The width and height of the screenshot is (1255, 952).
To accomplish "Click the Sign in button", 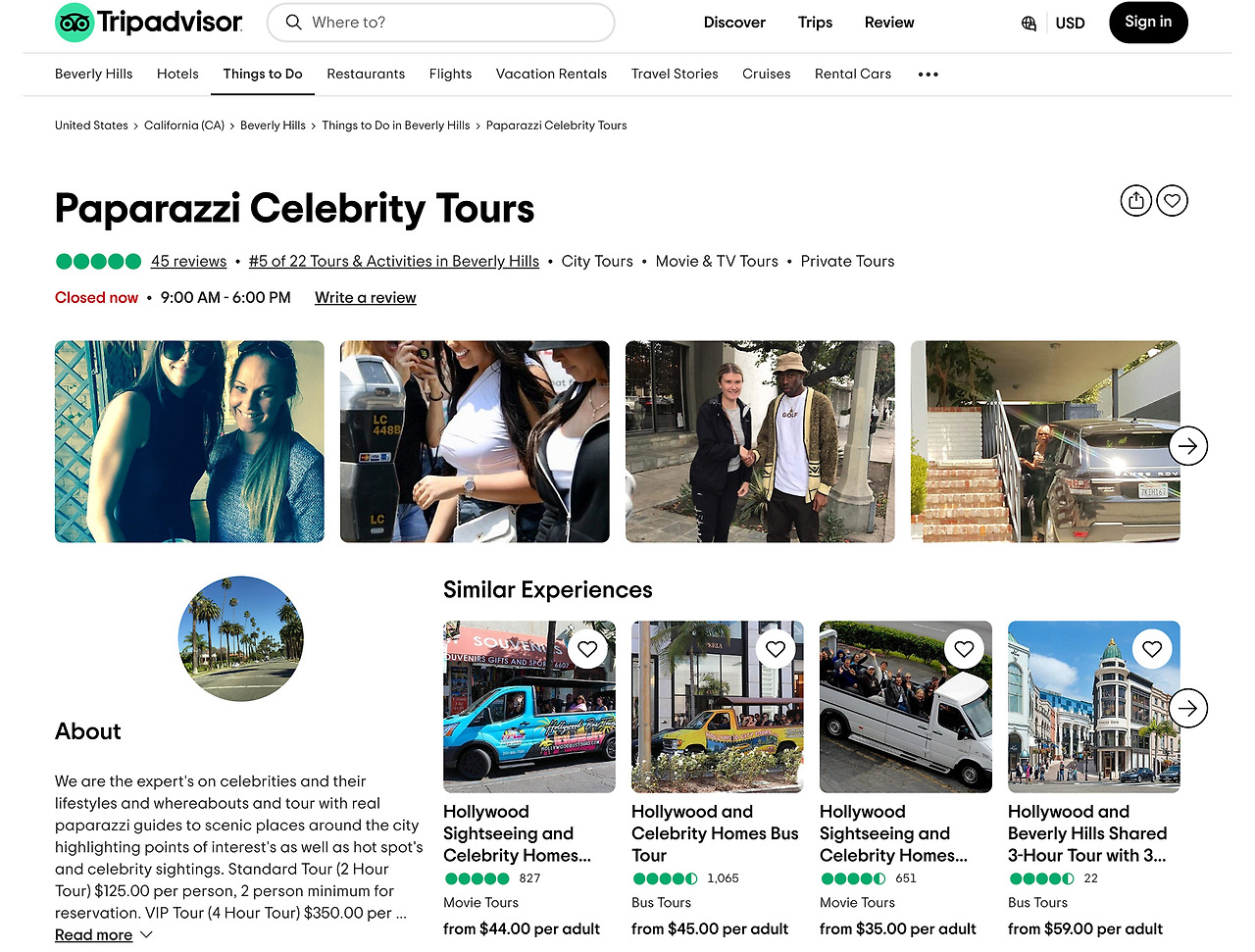I will [x=1148, y=23].
